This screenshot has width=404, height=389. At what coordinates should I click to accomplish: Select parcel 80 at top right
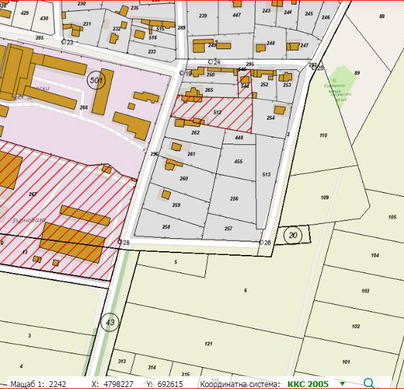tap(382, 16)
